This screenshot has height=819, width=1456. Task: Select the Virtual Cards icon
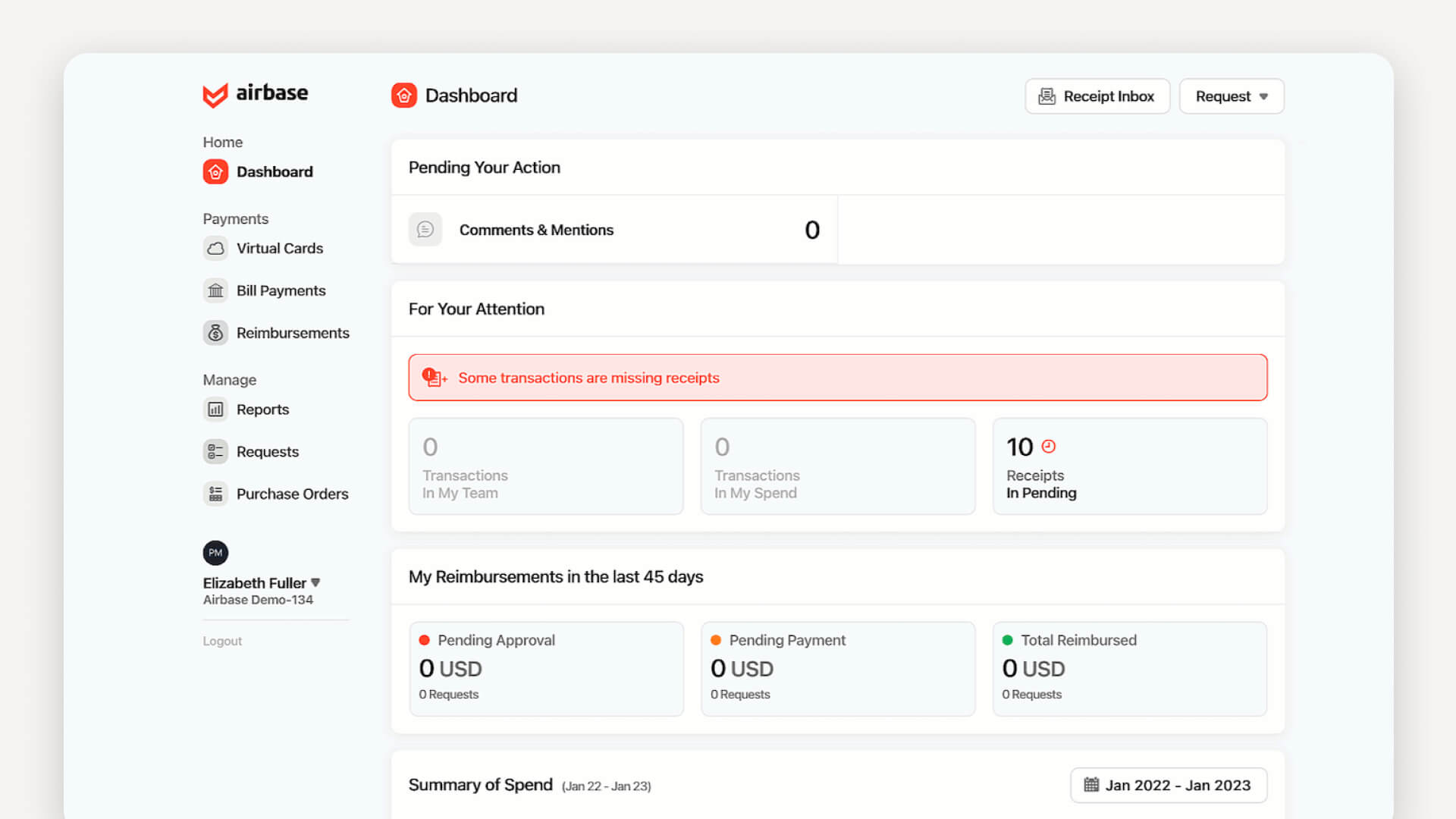215,248
